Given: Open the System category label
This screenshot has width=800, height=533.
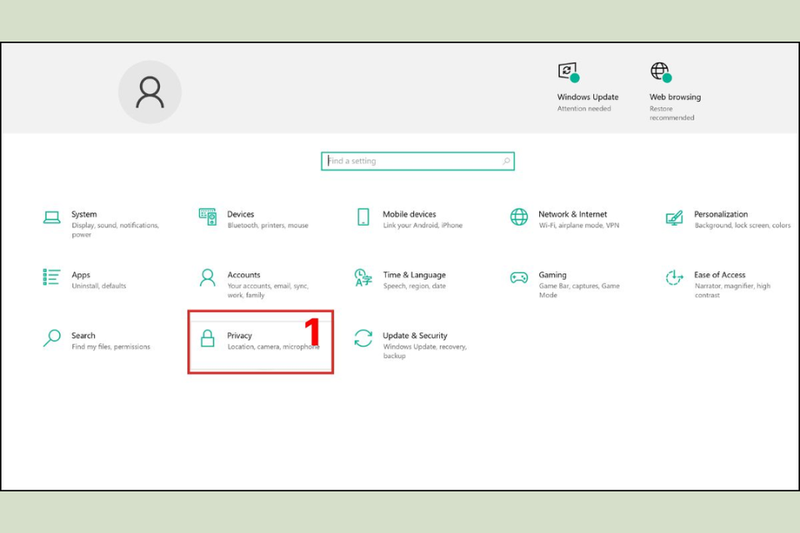Looking at the screenshot, I should tap(84, 214).
